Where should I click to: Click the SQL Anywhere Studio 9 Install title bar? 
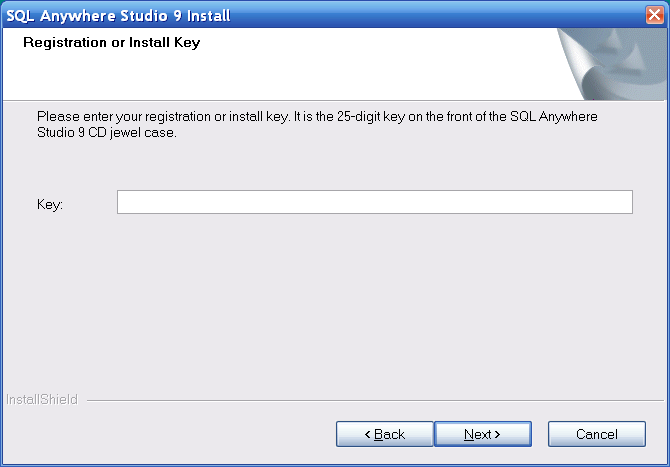point(300,14)
